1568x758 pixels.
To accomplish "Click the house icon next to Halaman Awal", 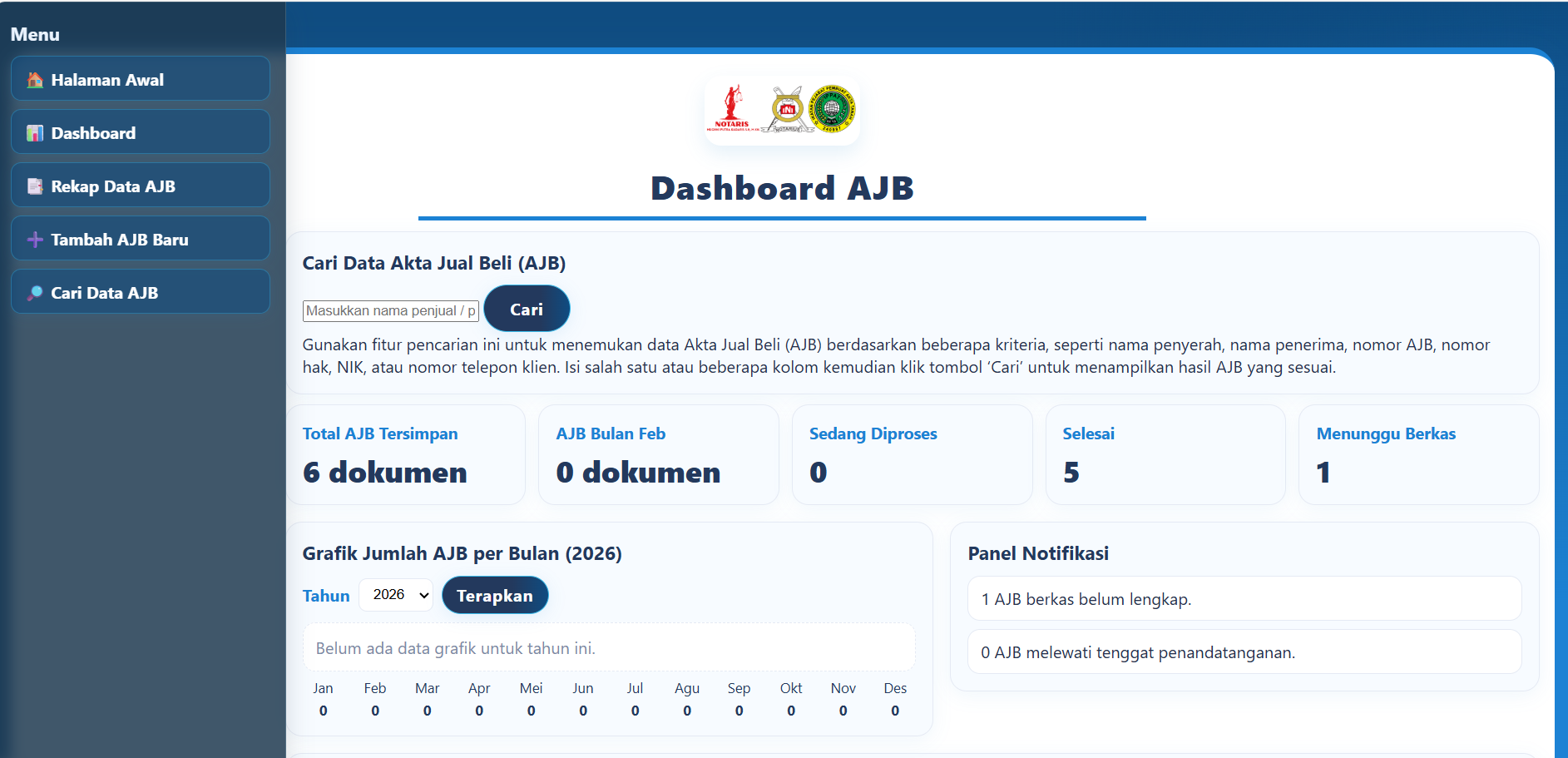I will click(33, 79).
